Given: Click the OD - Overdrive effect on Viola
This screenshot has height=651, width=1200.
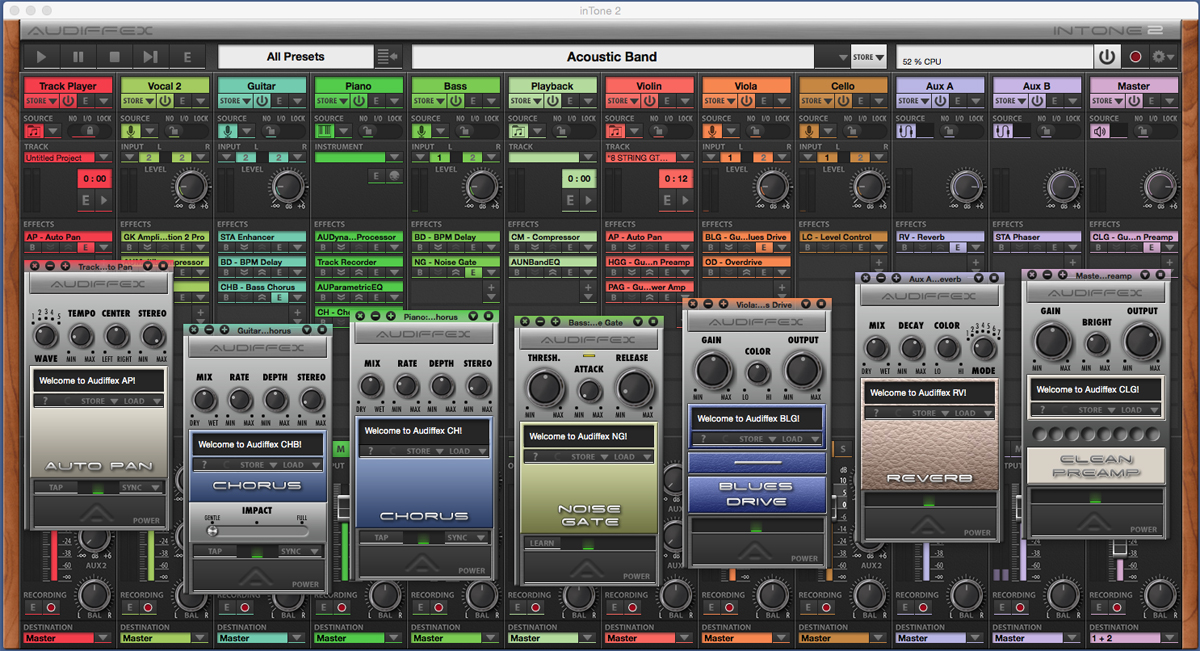Looking at the screenshot, I should (746, 262).
